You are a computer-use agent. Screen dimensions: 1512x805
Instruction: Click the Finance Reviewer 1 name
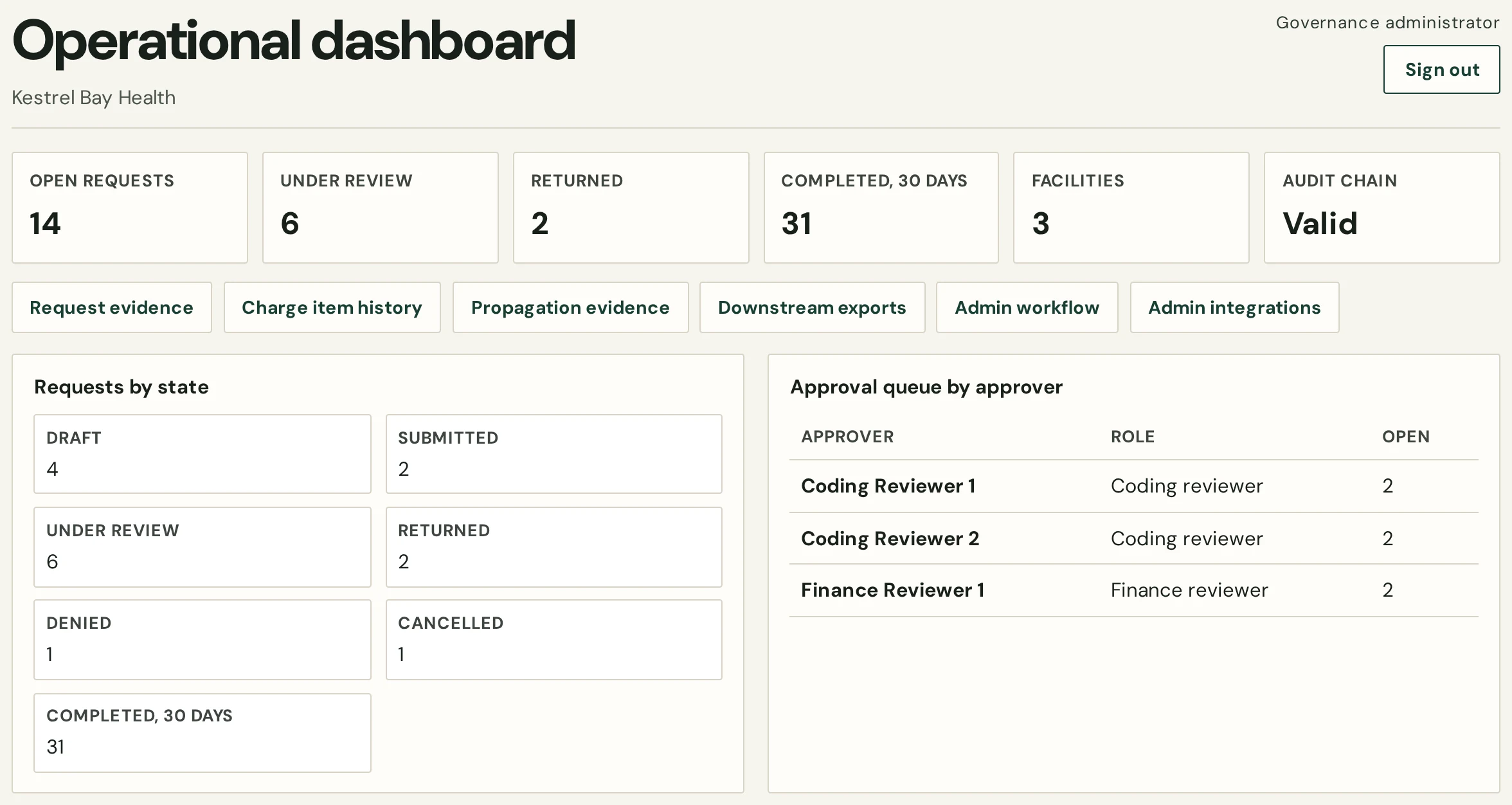tap(893, 590)
